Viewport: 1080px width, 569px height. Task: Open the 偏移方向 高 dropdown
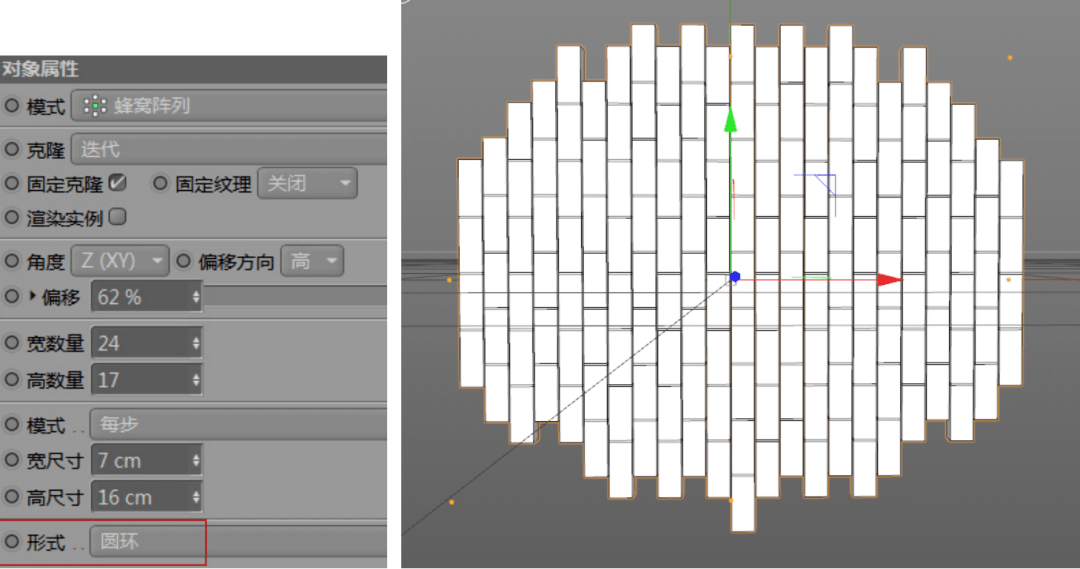click(x=312, y=261)
